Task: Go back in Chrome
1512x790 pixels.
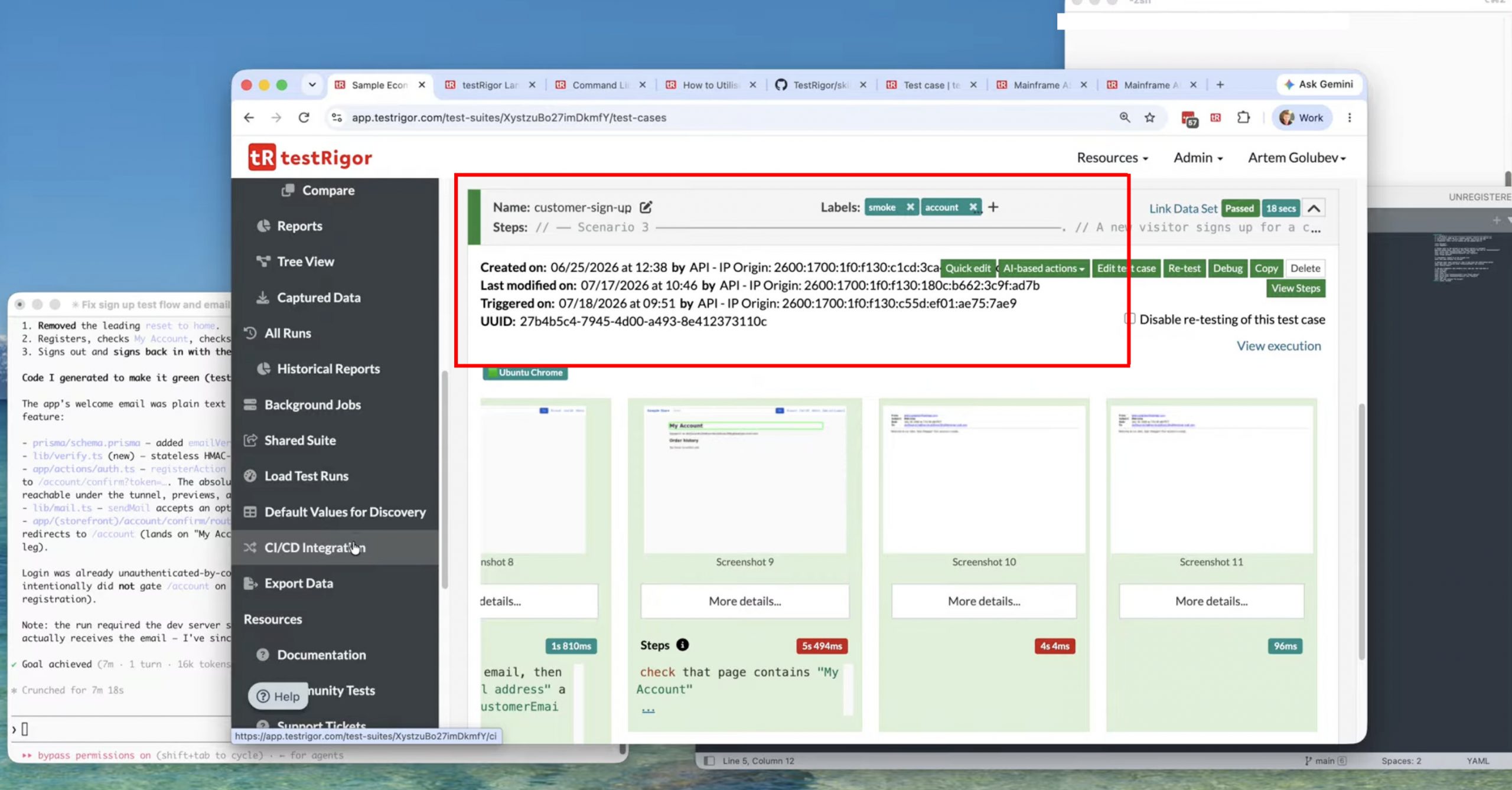Action: (249, 117)
